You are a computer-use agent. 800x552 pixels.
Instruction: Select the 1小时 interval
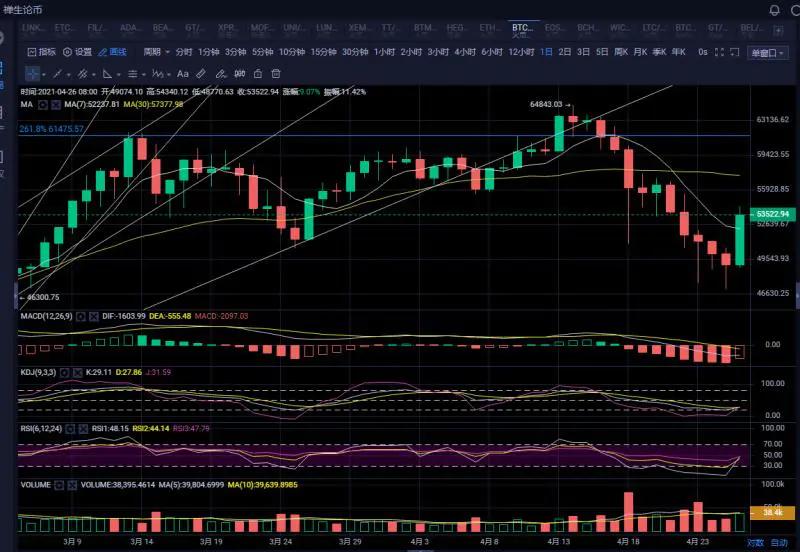pyautogui.click(x=384, y=52)
